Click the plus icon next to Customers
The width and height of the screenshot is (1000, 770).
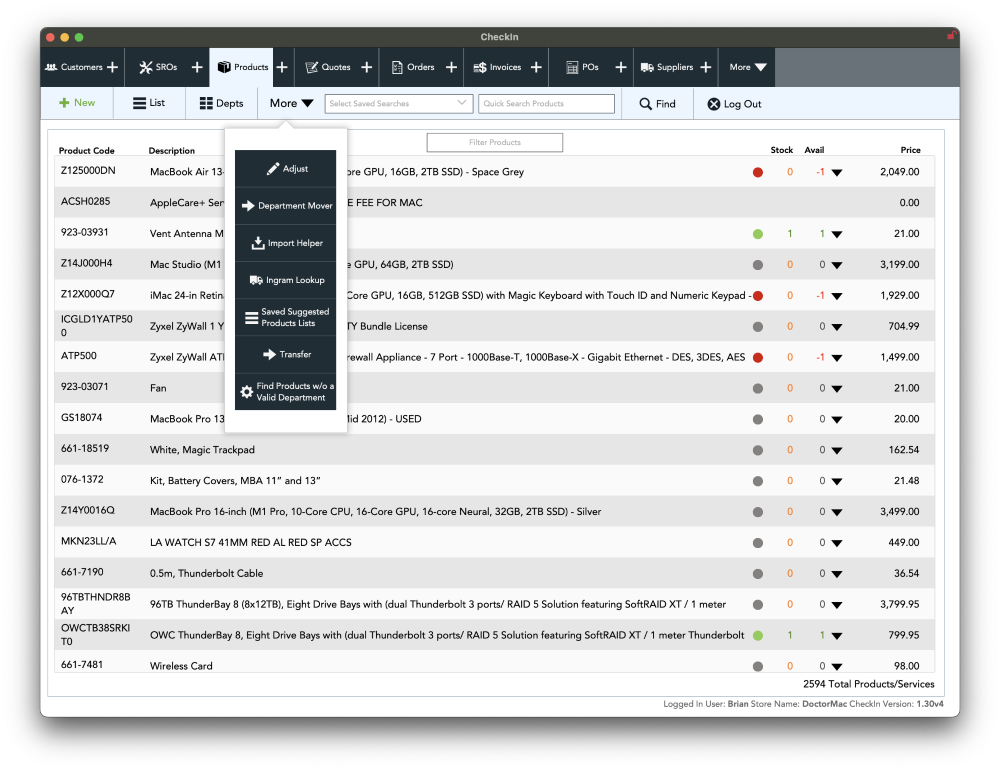(112, 68)
